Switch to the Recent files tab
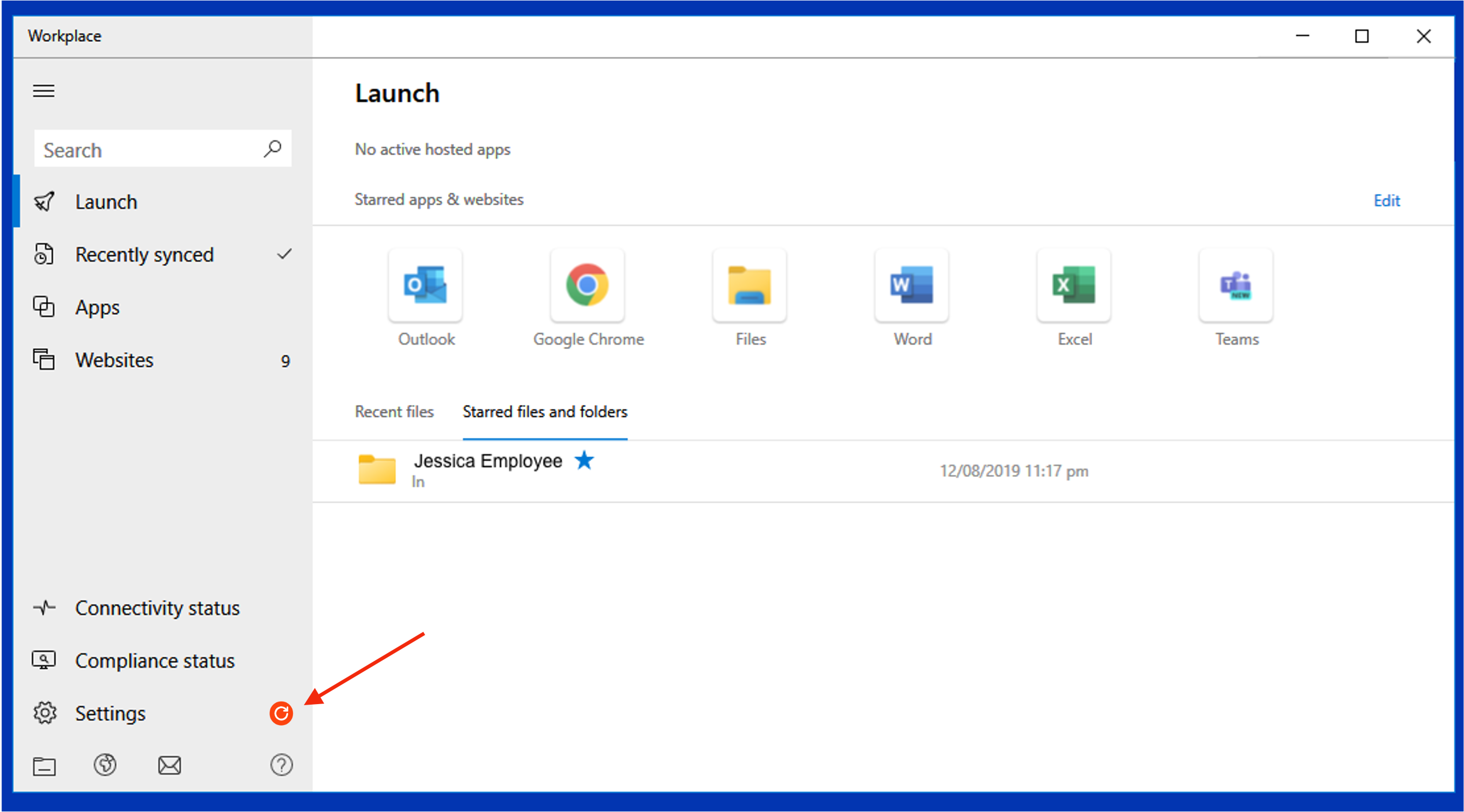The height and width of the screenshot is (812, 1464). (x=394, y=411)
